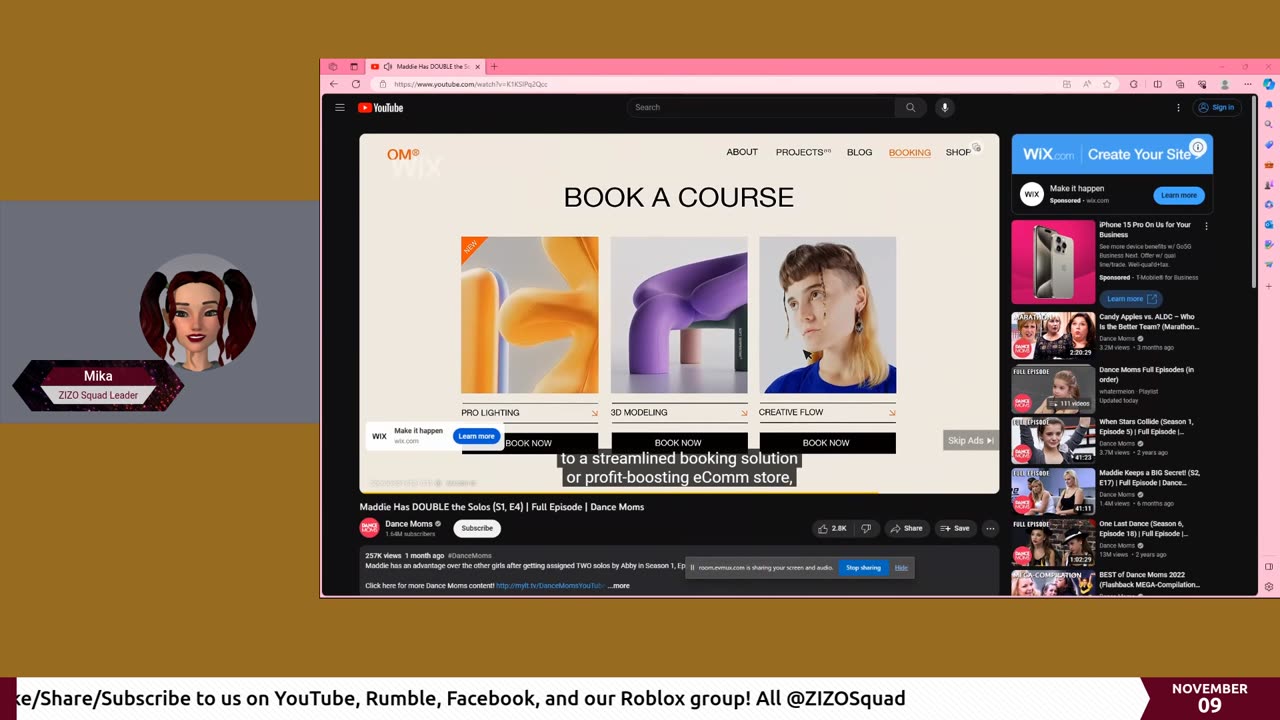The image size is (1280, 720).
Task: Click the #DanceMoms hashtag
Action: (x=470, y=555)
